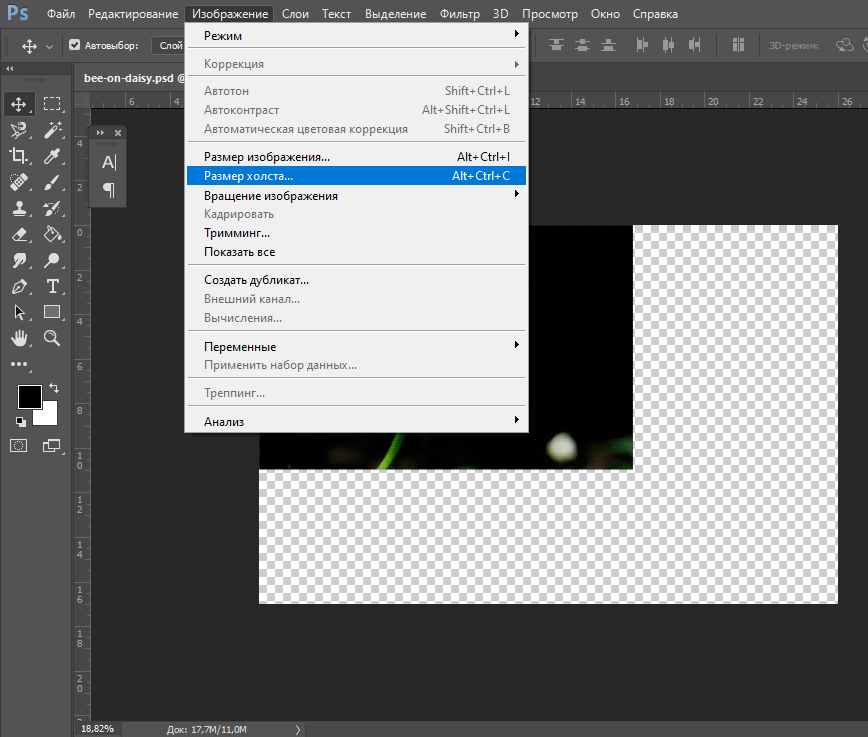Open the Слои menu
The image size is (868, 737).
click(x=295, y=14)
